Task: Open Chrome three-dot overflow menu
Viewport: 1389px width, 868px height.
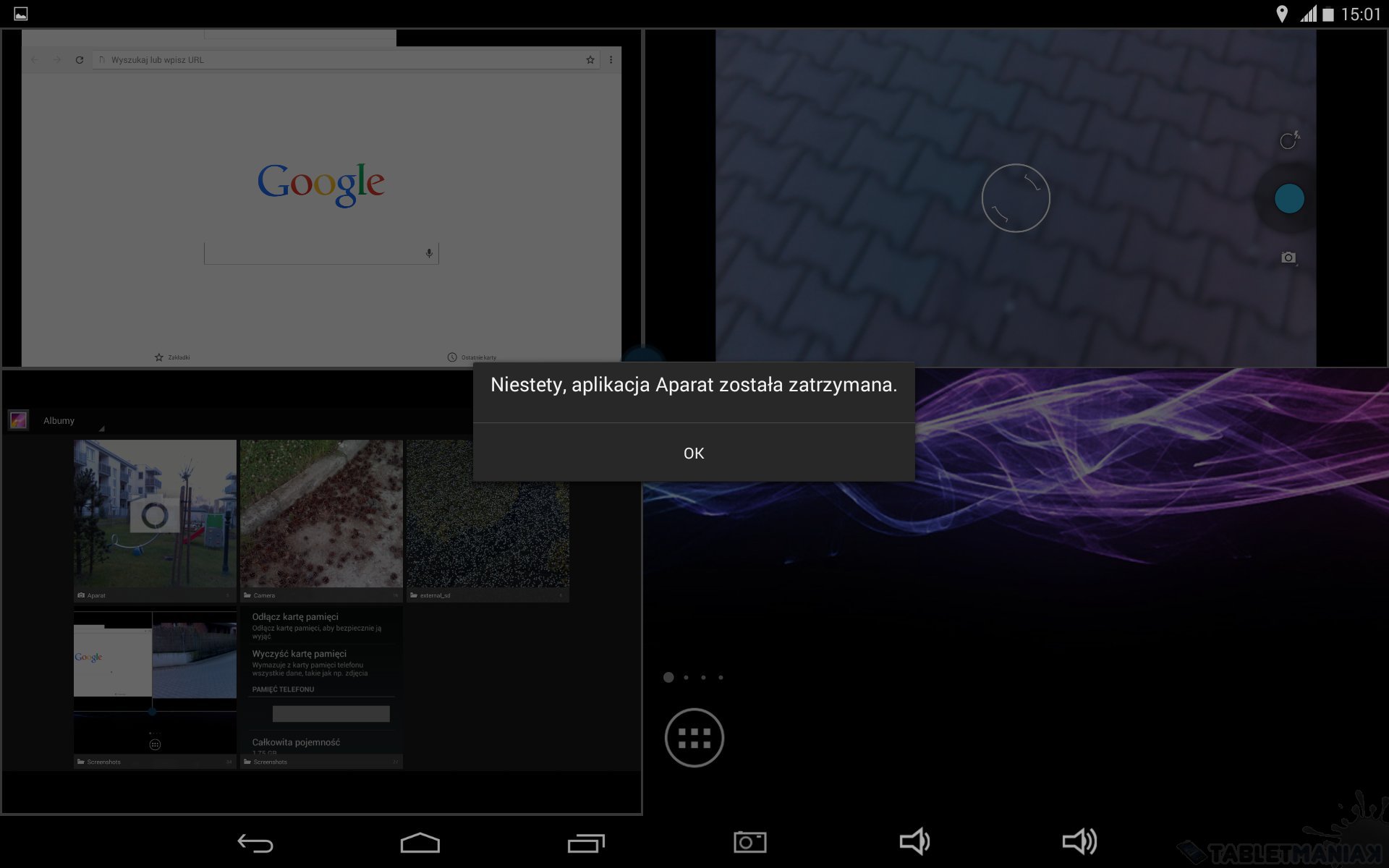Action: tap(611, 60)
